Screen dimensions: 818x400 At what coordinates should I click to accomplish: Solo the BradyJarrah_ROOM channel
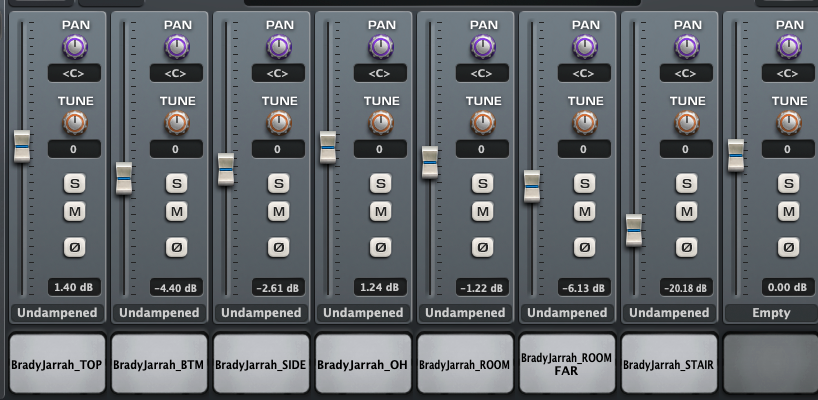click(483, 184)
